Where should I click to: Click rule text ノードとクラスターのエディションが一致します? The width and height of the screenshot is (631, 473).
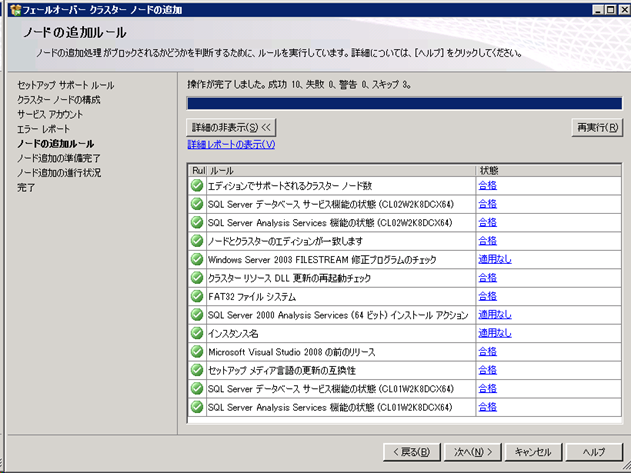click(x=285, y=242)
